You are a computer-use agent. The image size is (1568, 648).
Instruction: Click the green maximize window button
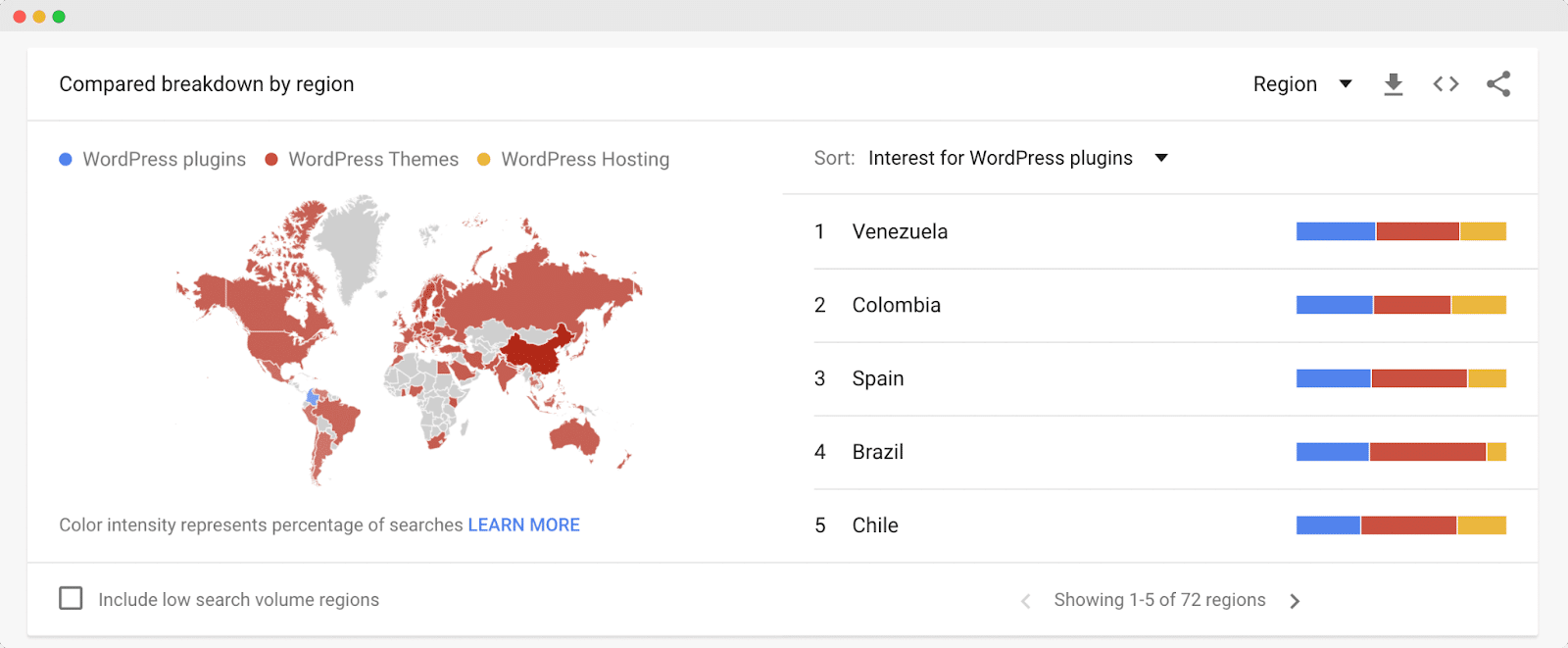(59, 17)
